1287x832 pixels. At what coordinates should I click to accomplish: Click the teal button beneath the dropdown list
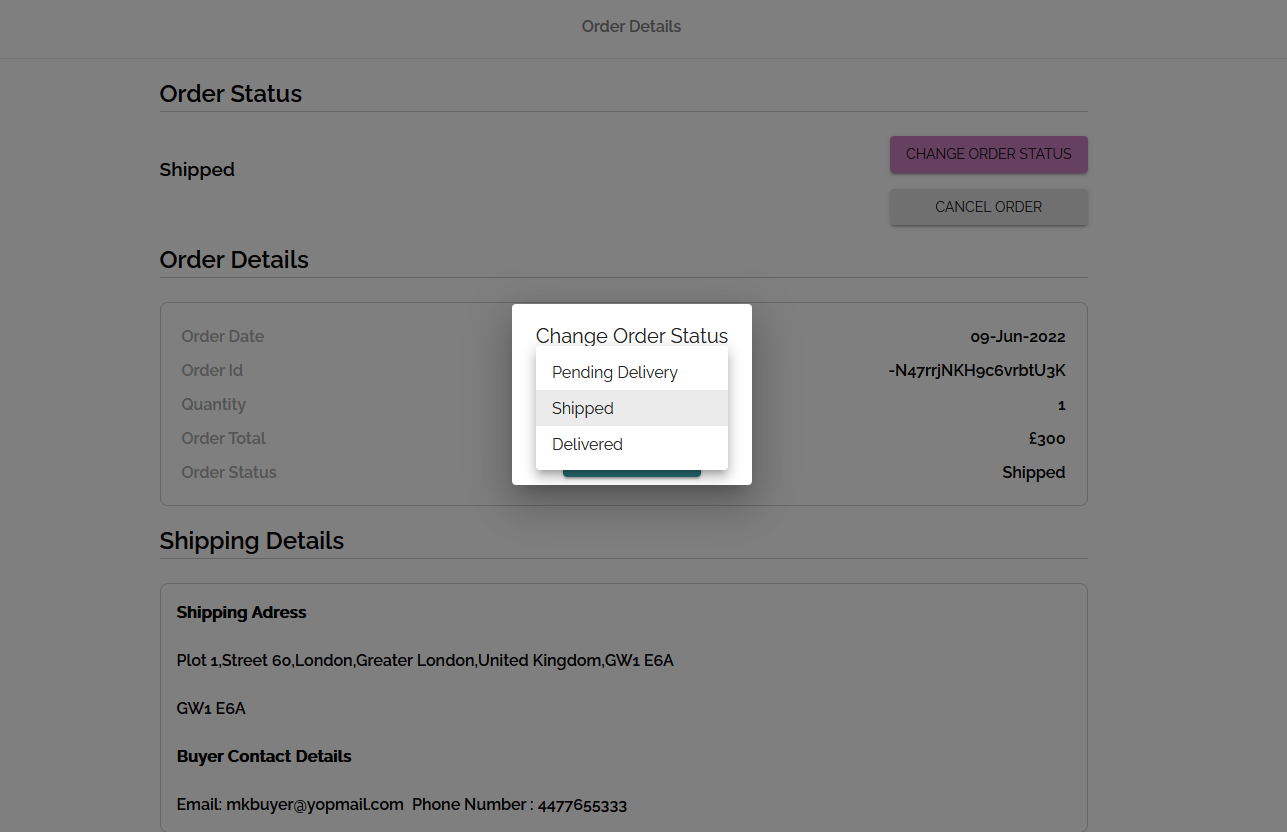631,473
